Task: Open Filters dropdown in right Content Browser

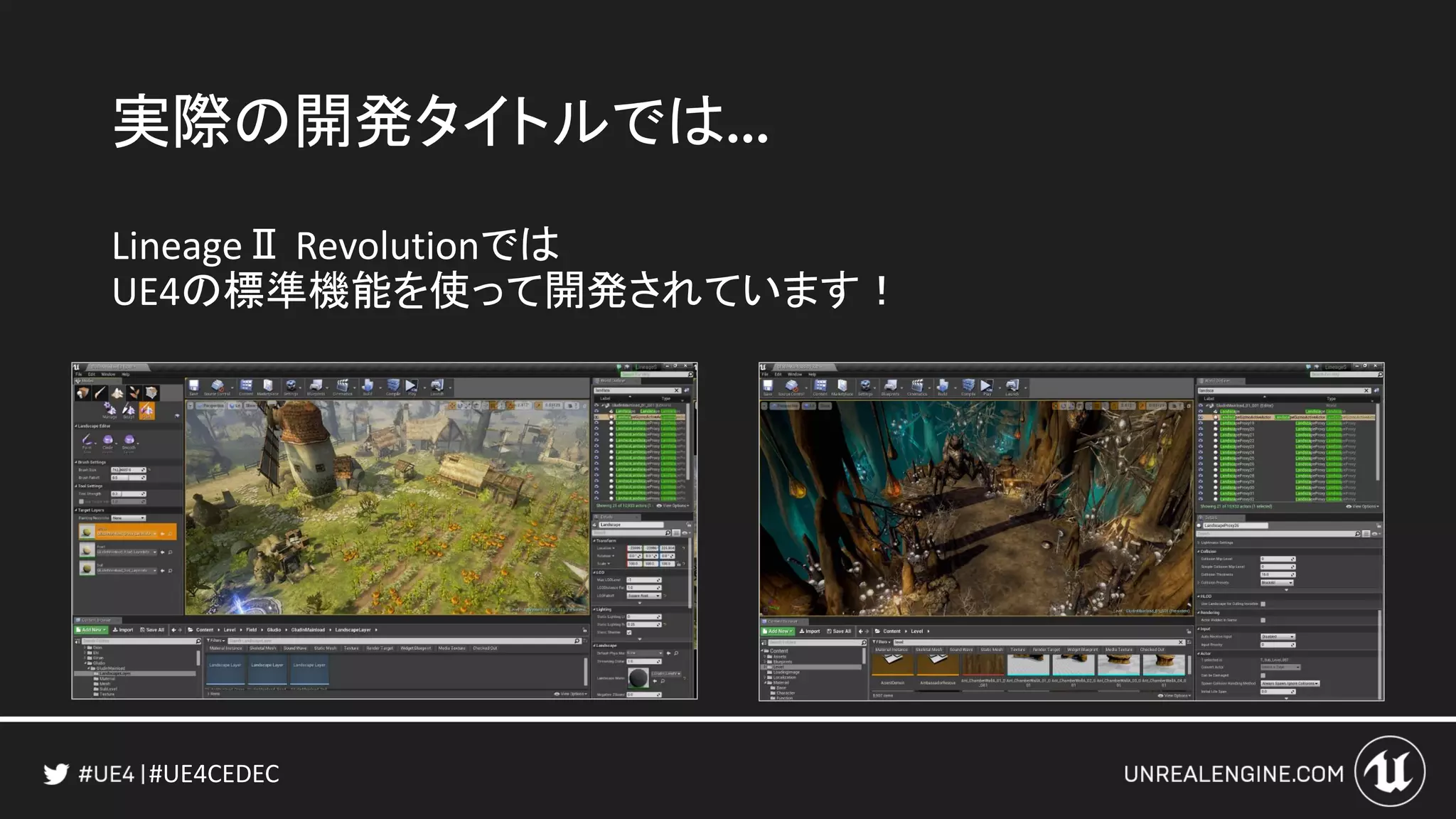Action: point(882,642)
